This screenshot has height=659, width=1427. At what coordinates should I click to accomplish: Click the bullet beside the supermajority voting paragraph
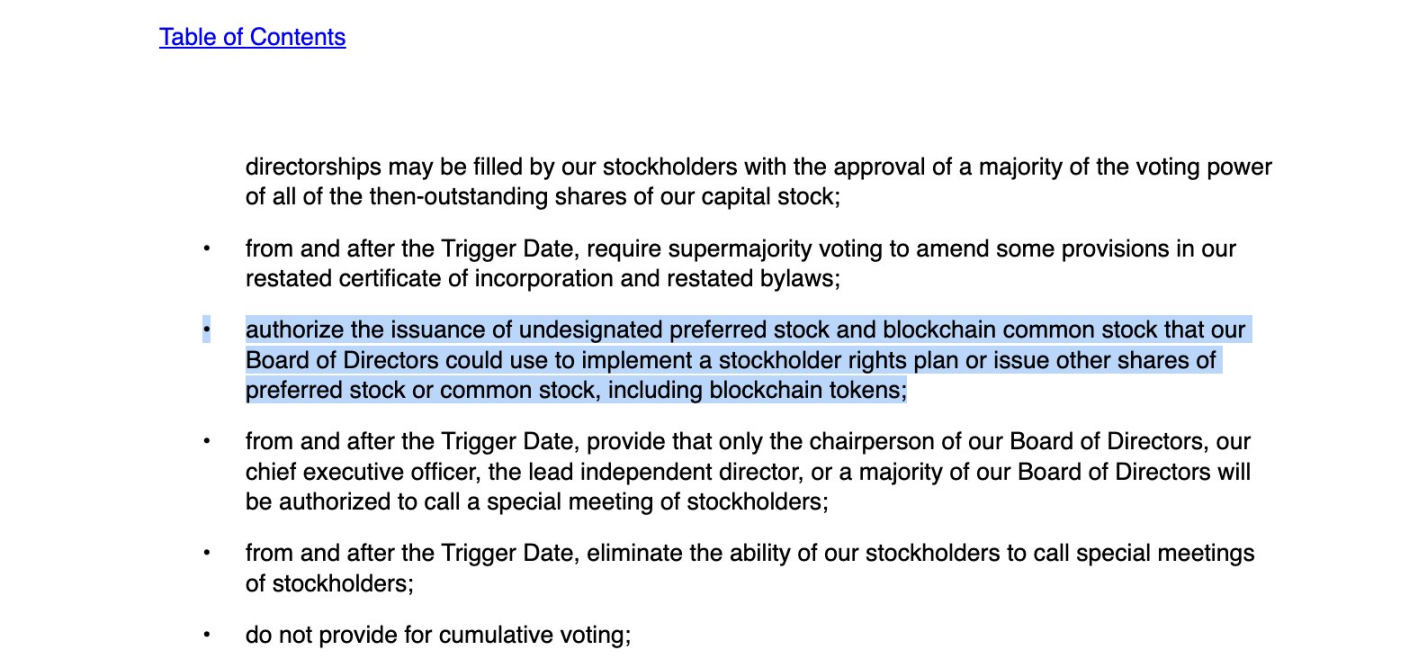207,248
